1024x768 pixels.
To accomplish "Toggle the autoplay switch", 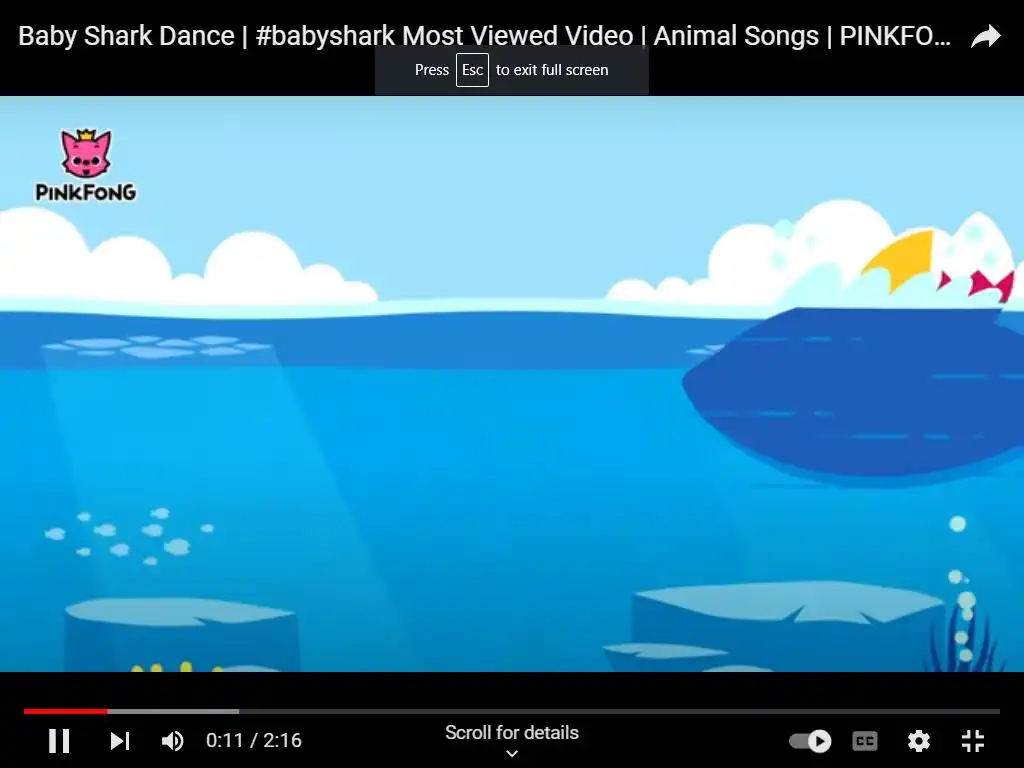I will 810,741.
